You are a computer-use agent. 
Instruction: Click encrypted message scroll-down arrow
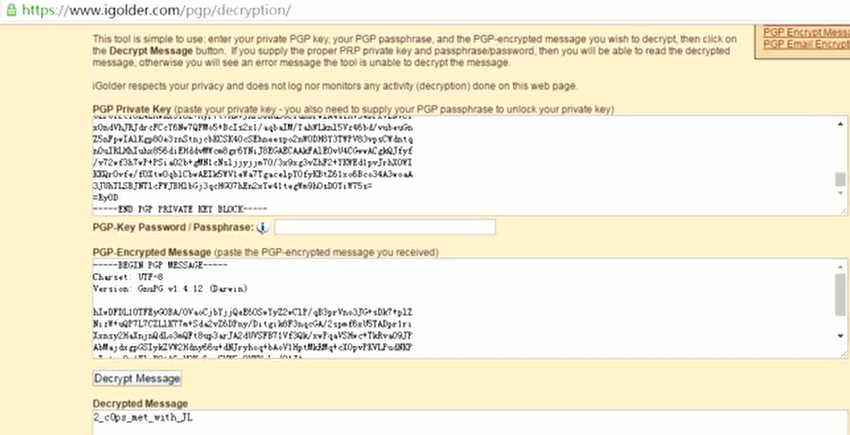point(840,336)
